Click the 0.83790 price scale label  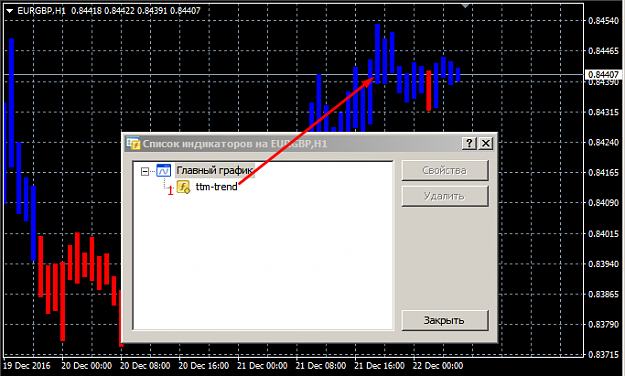click(603, 325)
